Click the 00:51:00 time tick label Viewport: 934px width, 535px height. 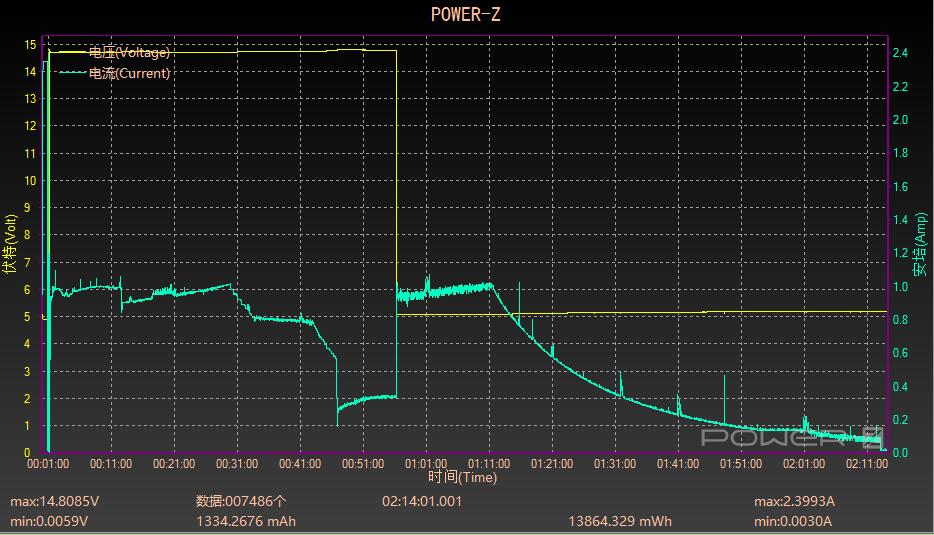point(363,464)
